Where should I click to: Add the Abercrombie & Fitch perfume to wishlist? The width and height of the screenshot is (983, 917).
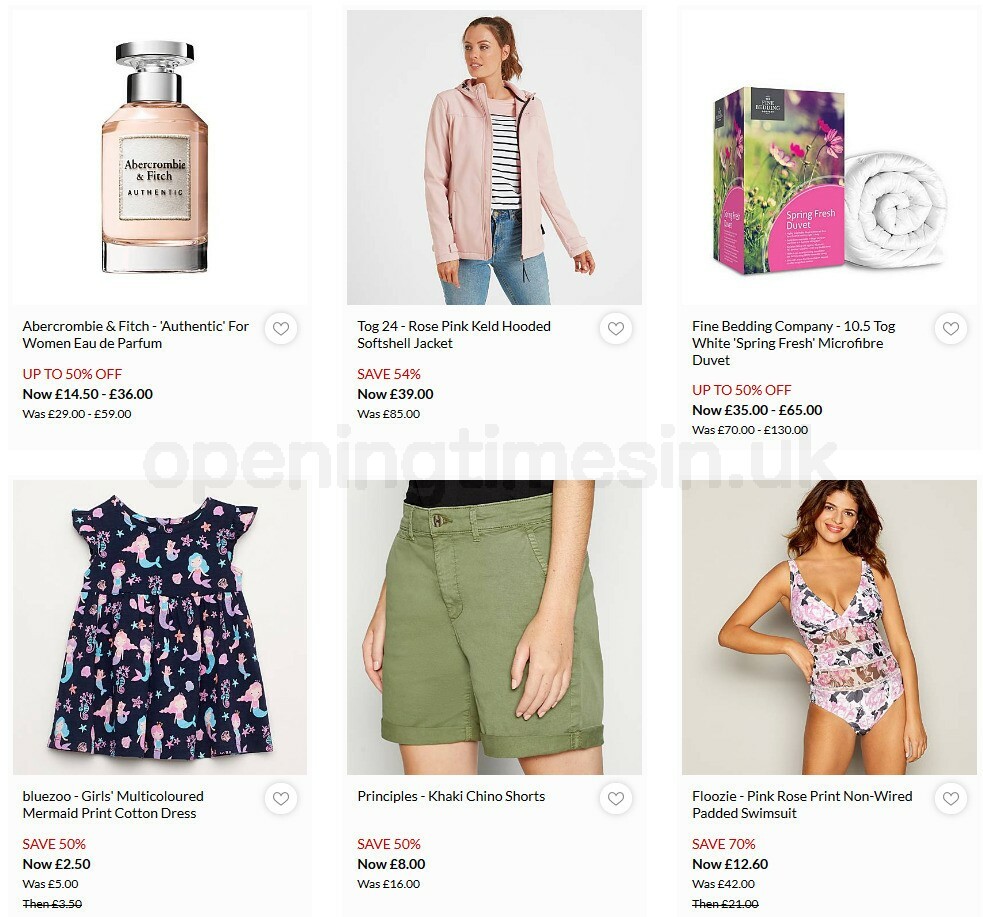coord(281,328)
